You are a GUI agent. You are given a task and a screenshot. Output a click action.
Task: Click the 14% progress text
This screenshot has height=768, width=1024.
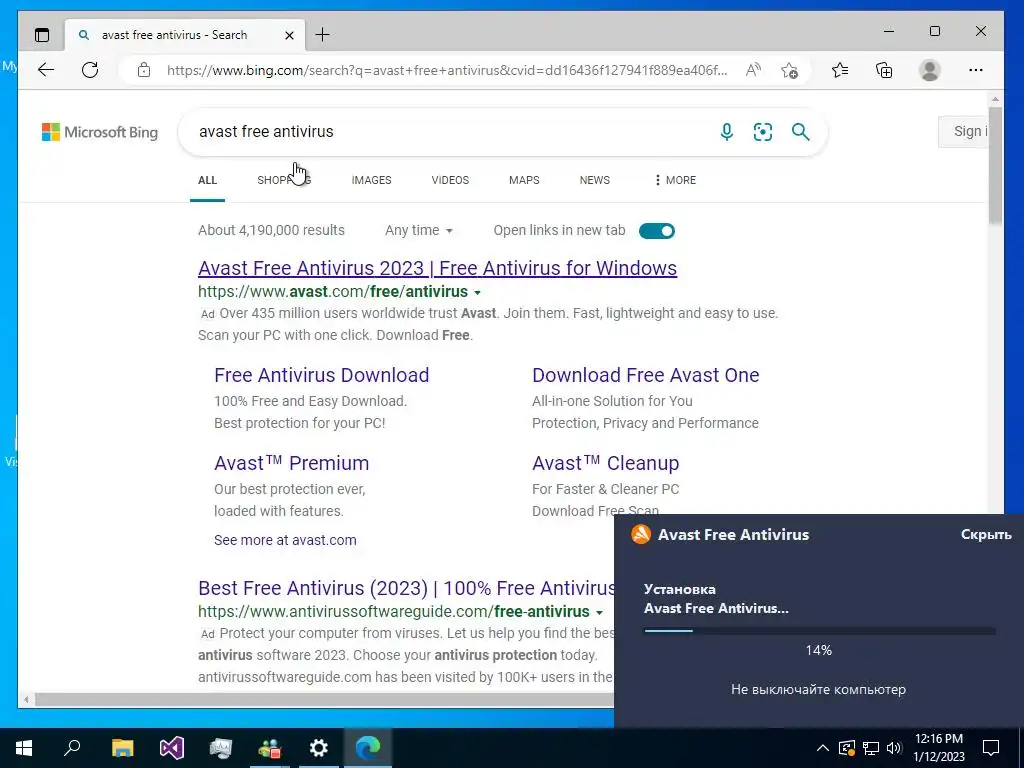(x=819, y=650)
